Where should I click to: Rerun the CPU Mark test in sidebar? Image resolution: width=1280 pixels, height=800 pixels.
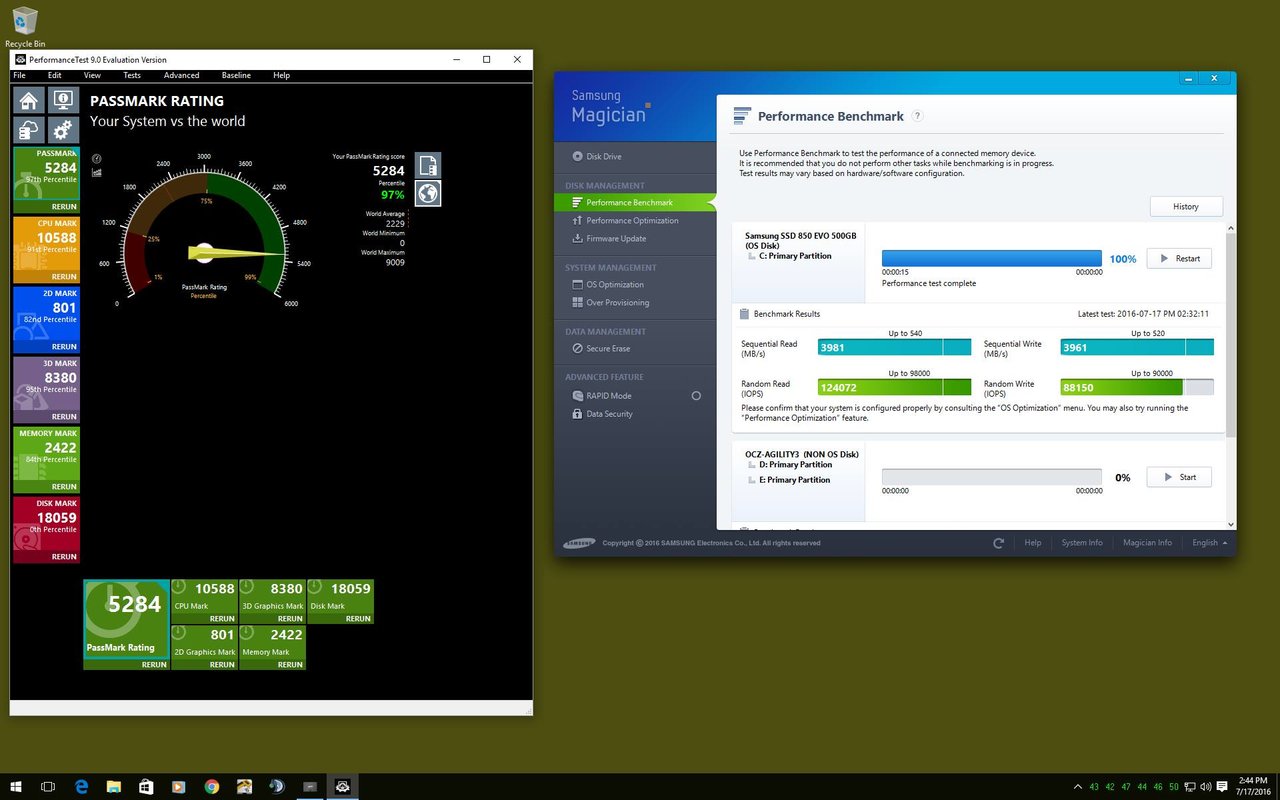click(x=64, y=277)
